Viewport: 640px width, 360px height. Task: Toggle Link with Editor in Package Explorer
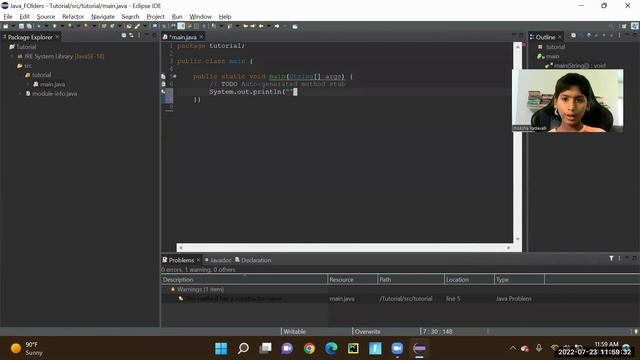point(131,36)
